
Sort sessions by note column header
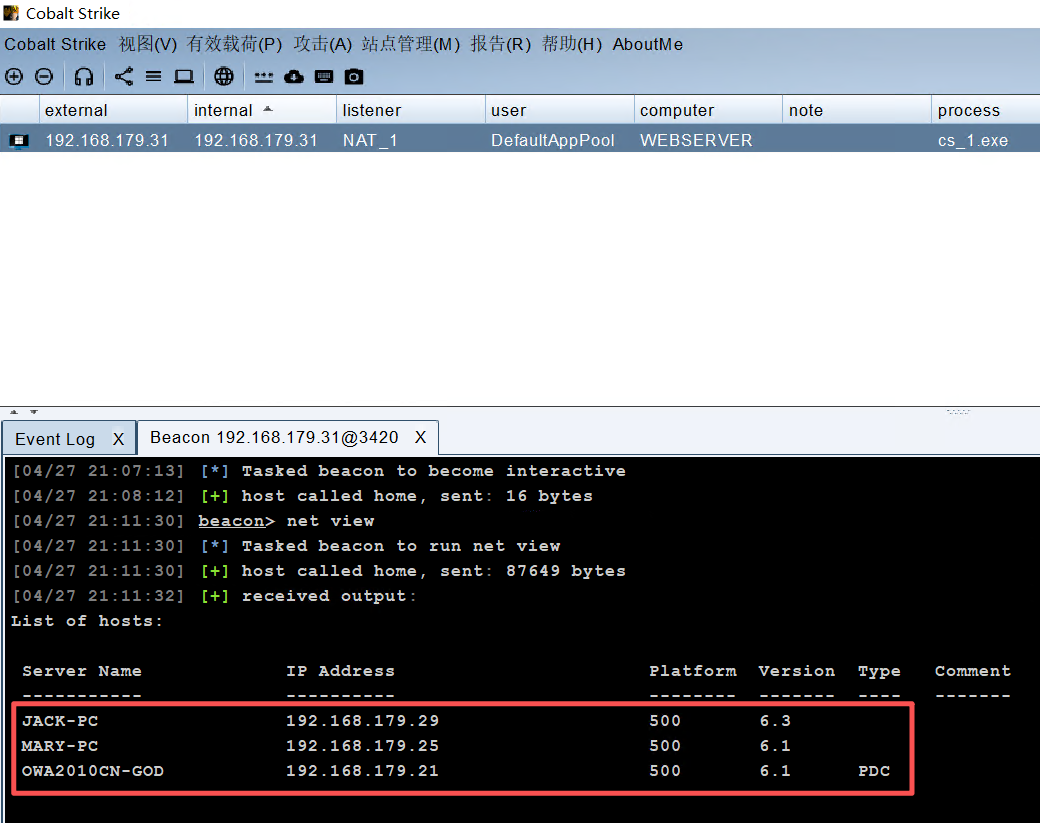pyautogui.click(x=856, y=110)
